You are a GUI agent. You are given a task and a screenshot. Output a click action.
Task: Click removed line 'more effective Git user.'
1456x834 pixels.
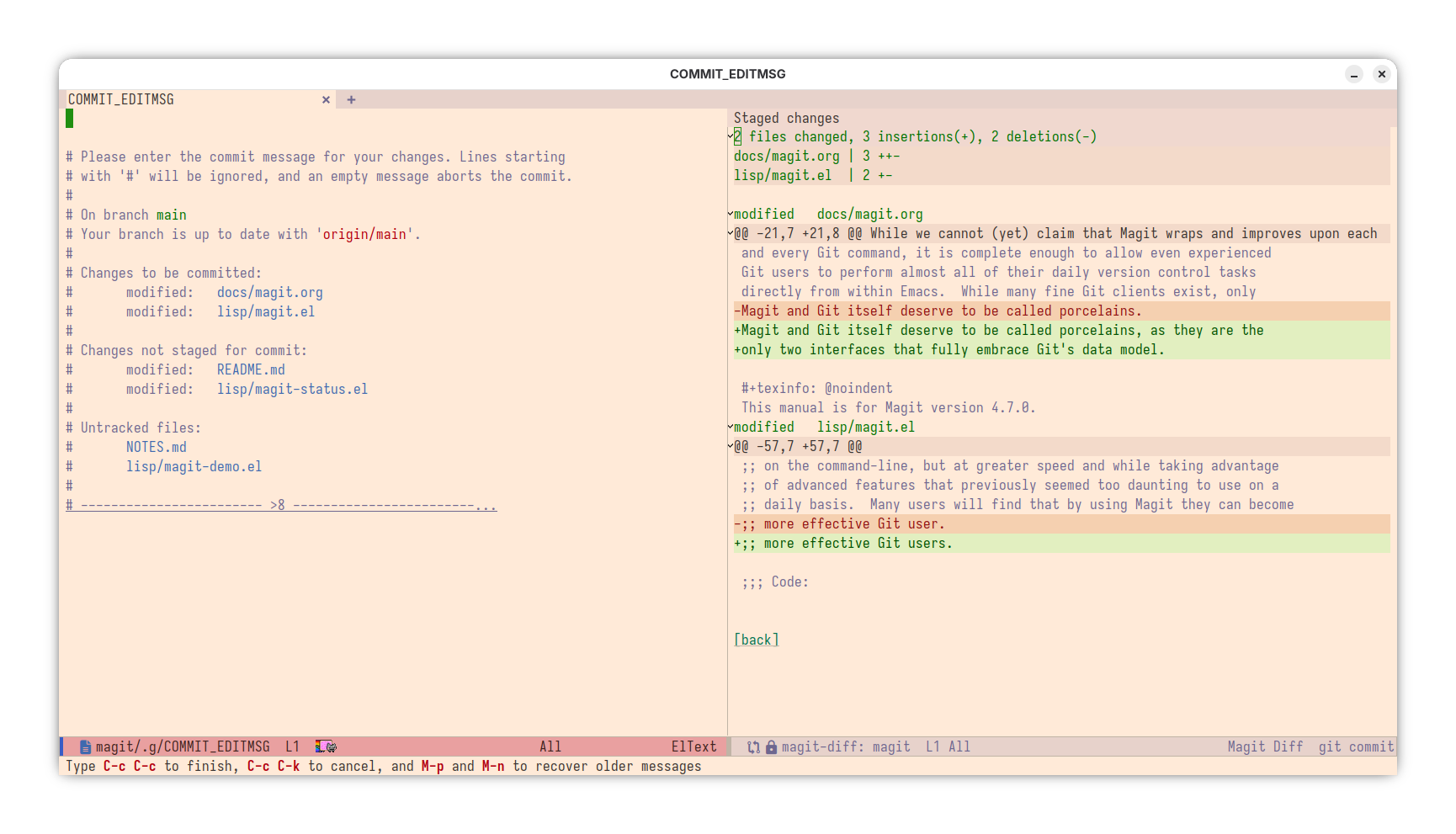[x=1061, y=523]
